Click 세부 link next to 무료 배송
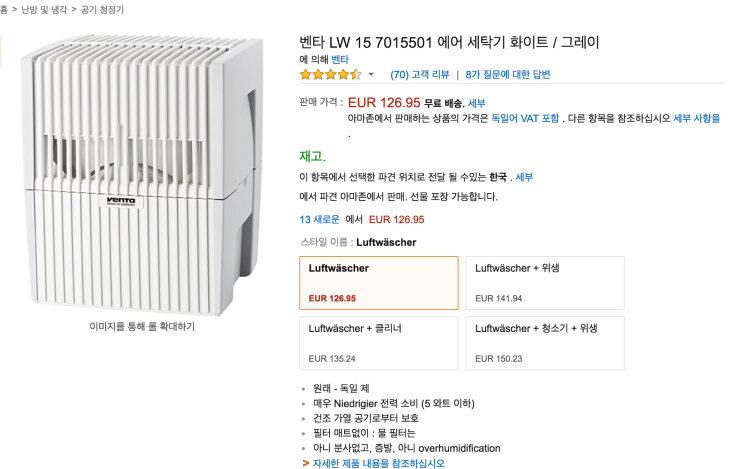Screen dimensions: 743x469 coord(477,103)
